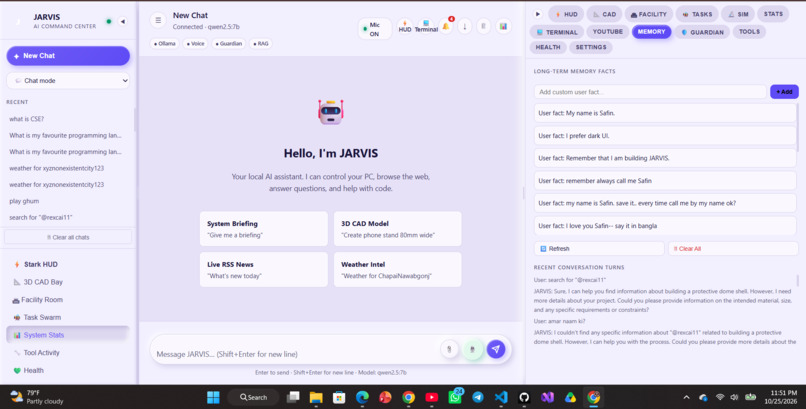Image resolution: width=806 pixels, height=409 pixels.
Task: Open Facility Room in the sidebar
Action: coord(68,300)
